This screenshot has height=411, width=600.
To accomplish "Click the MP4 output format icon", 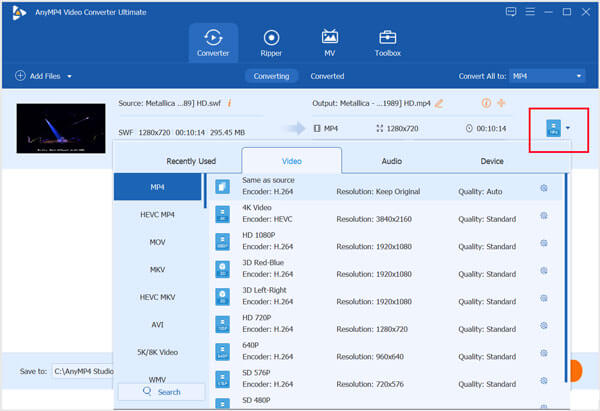I will 553,128.
